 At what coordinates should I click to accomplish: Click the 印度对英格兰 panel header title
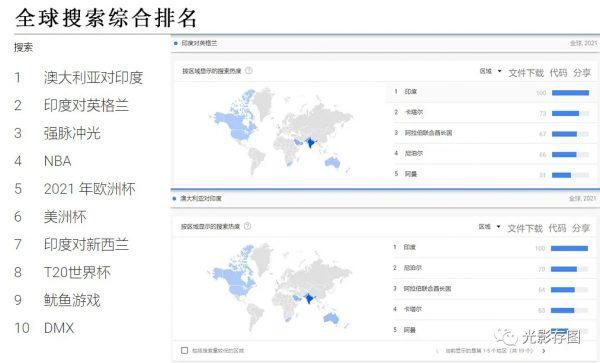199,43
